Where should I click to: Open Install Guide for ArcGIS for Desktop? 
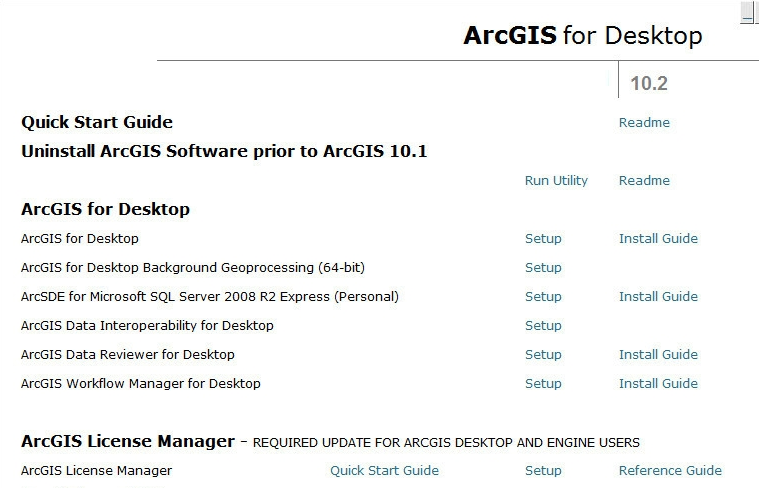pyautogui.click(x=658, y=239)
